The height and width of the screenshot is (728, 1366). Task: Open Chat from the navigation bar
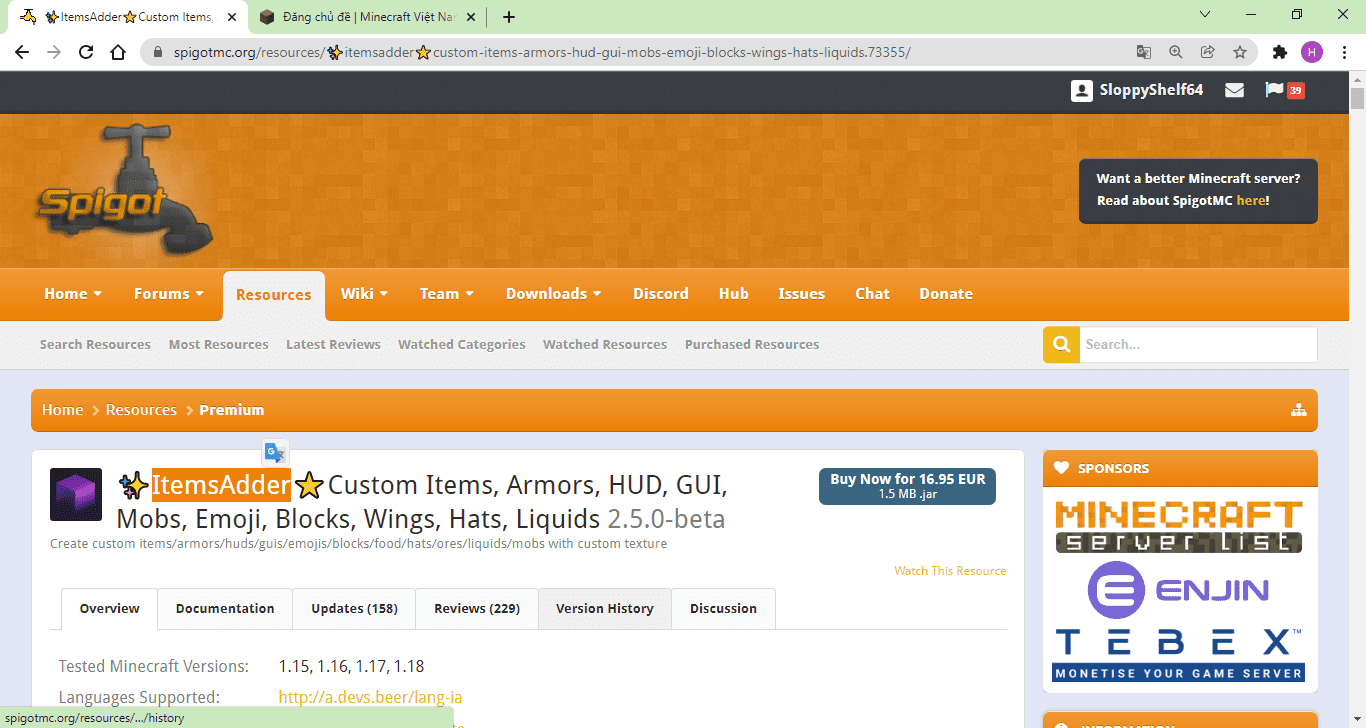pyautogui.click(x=872, y=294)
